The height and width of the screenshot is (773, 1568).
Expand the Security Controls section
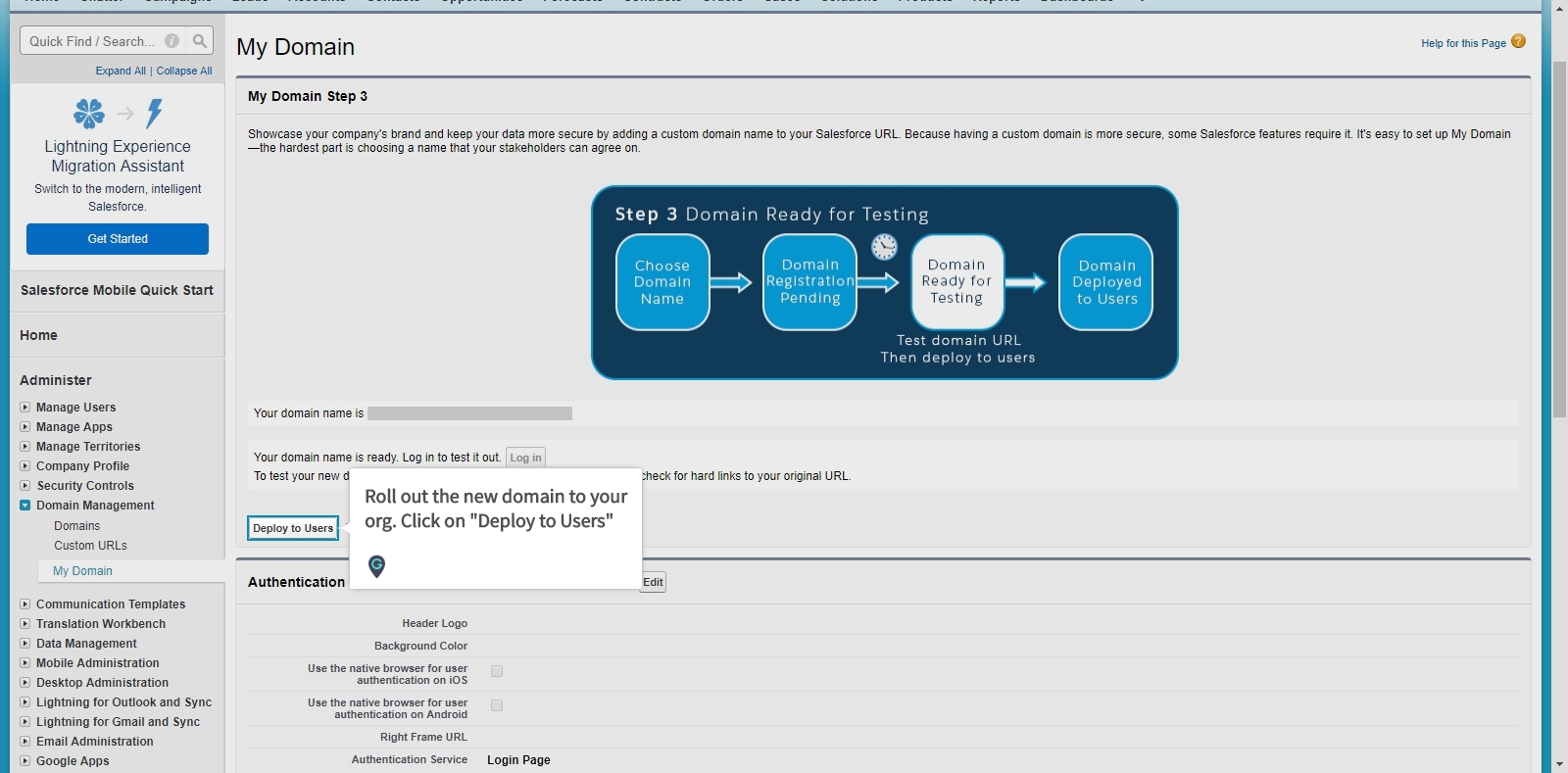[25, 485]
